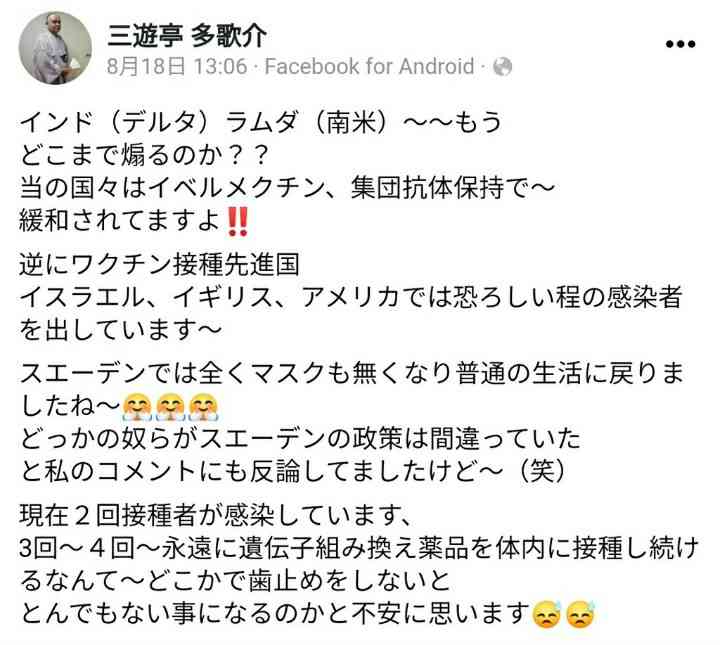The image size is (720, 645).
Task: Click the line mentioning イベルメクチン
Action: (287, 188)
